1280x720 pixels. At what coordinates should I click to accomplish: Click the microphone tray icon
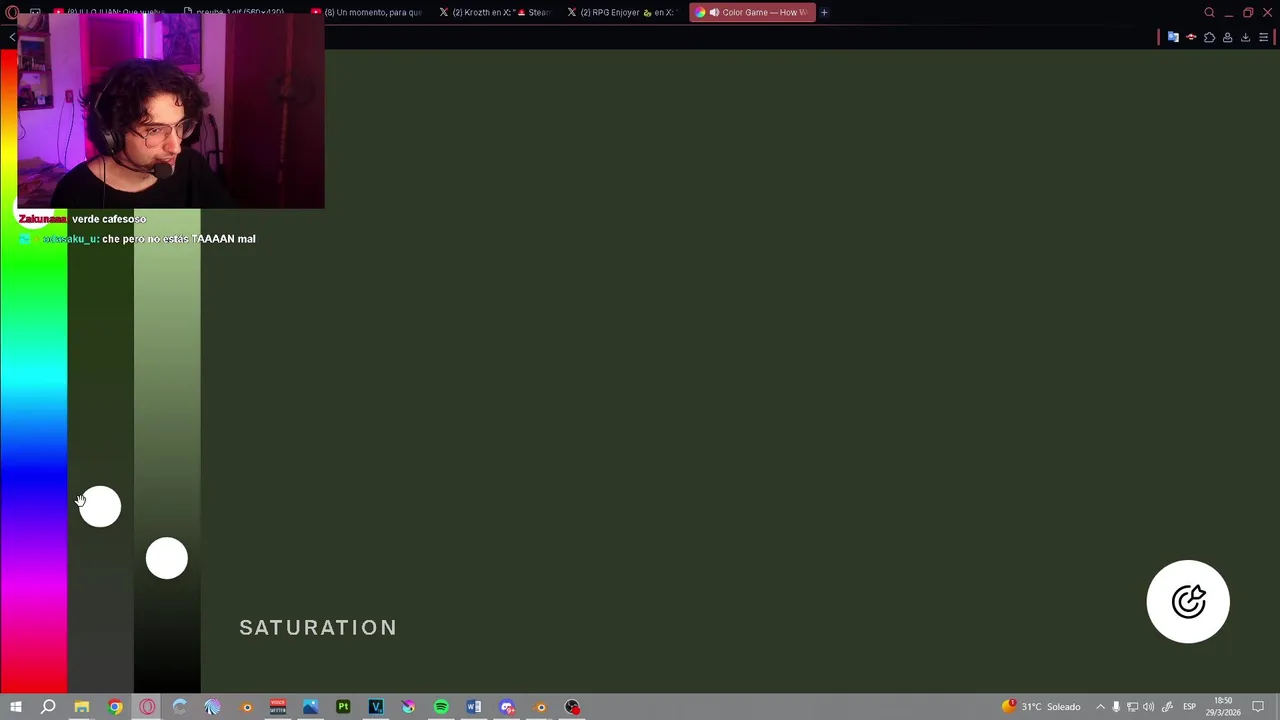(x=1116, y=707)
